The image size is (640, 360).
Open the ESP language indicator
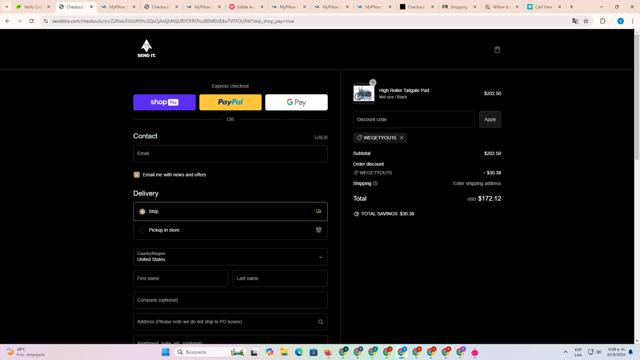point(578,352)
